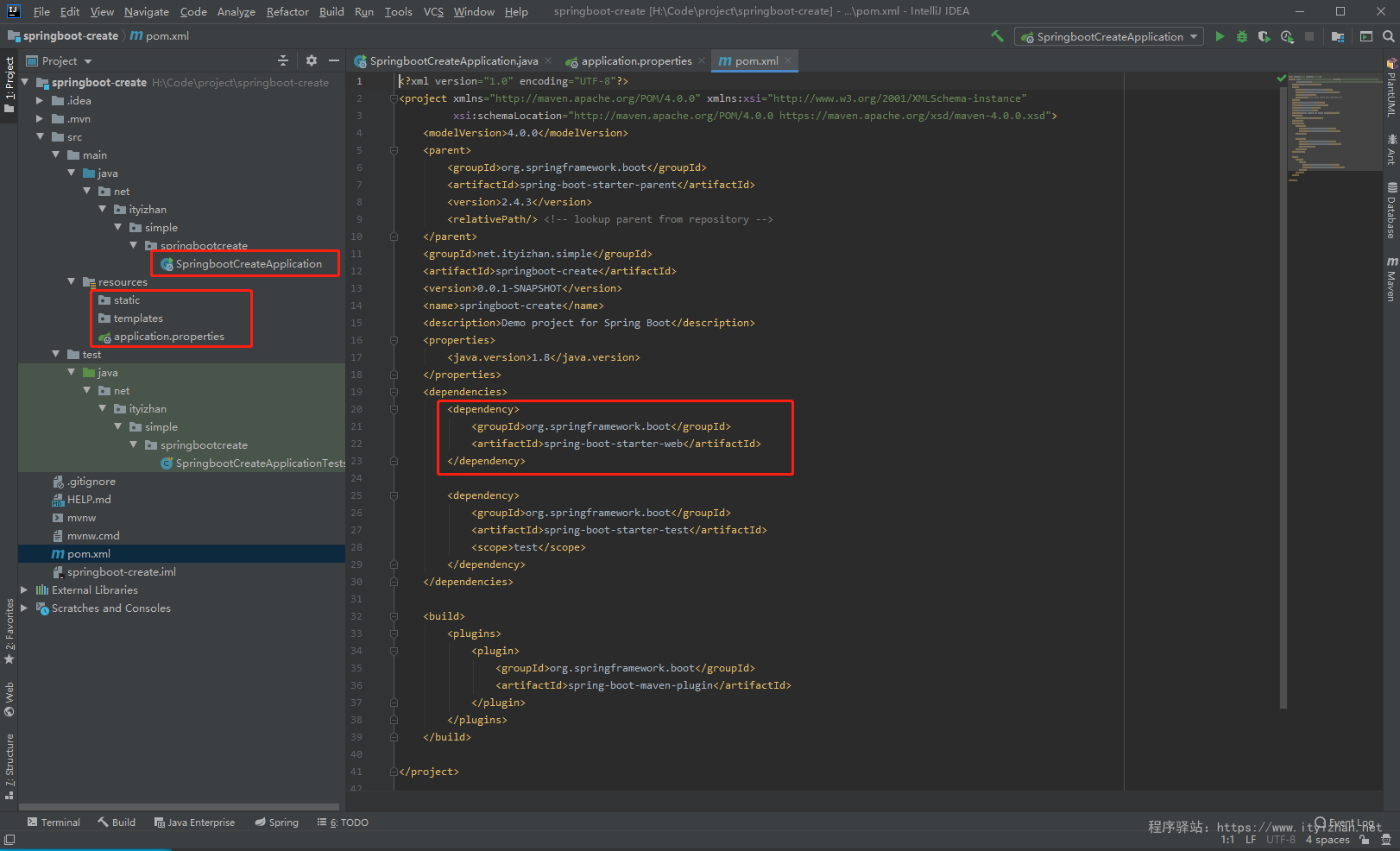Collapse the src folder
Screen dimensions: 1400x851
click(x=40, y=137)
